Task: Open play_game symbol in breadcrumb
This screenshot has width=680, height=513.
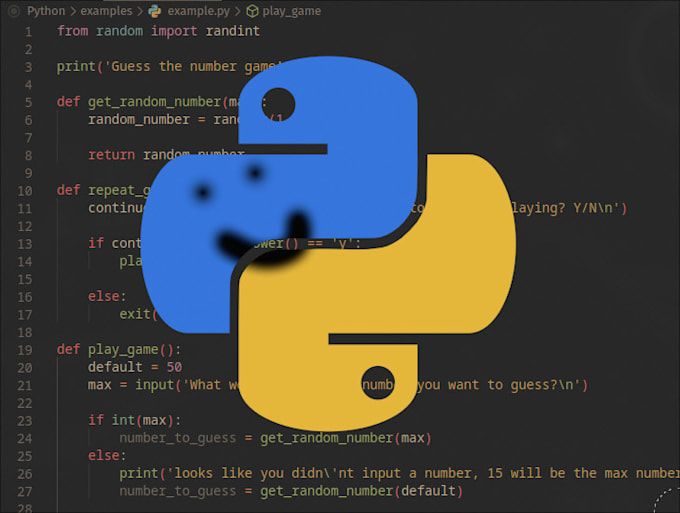Action: pyautogui.click(x=291, y=11)
